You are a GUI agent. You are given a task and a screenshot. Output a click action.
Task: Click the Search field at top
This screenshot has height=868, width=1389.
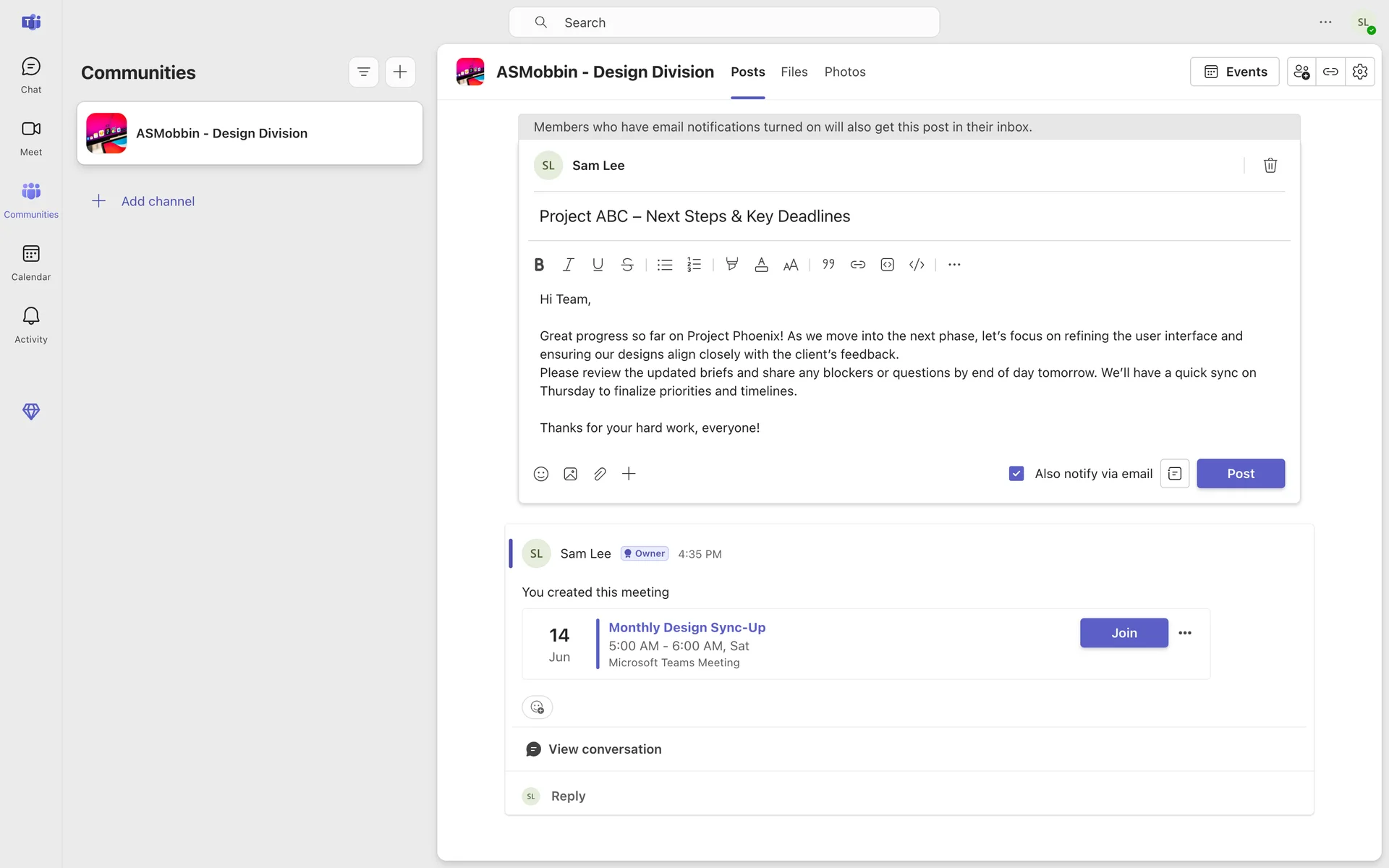[x=723, y=22]
